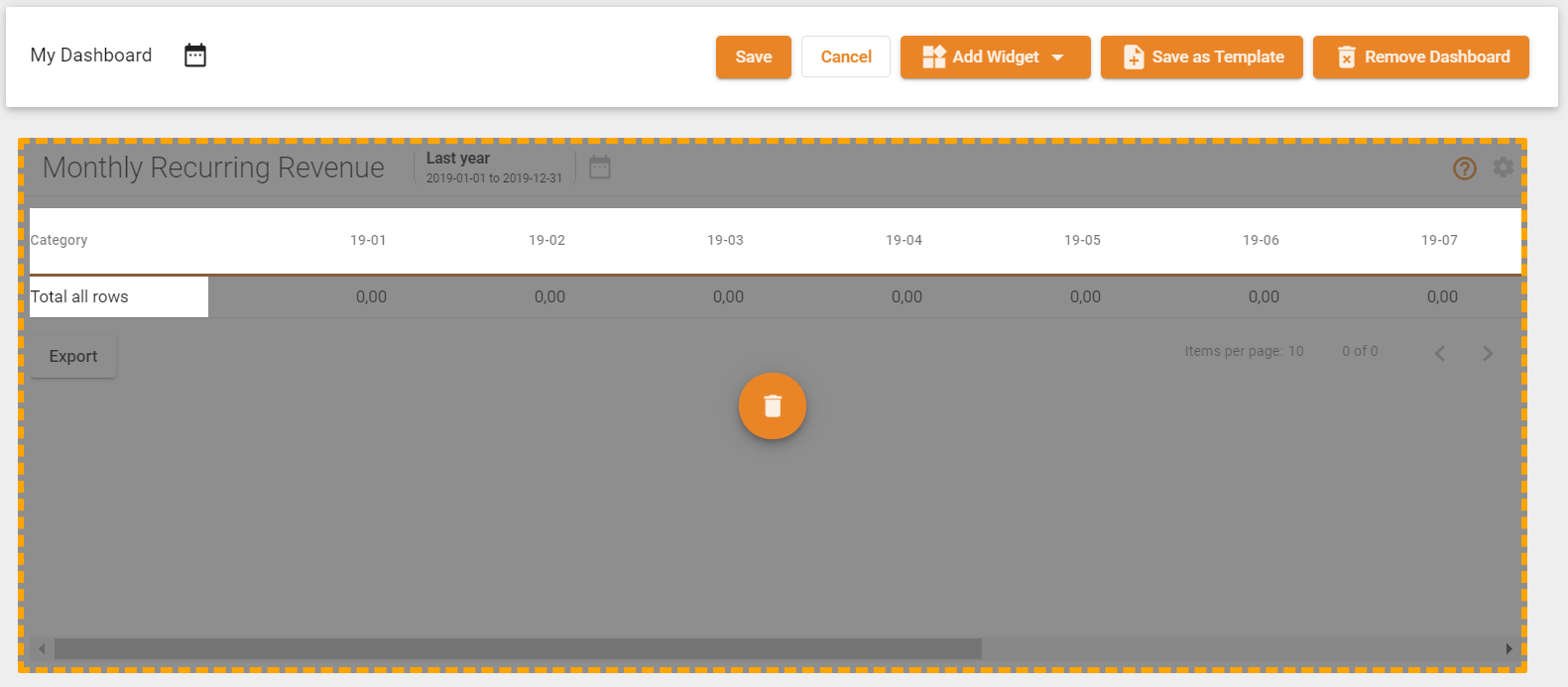The width and height of the screenshot is (1568, 687).
Task: Delete the widget with the trash icon
Action: point(773,406)
